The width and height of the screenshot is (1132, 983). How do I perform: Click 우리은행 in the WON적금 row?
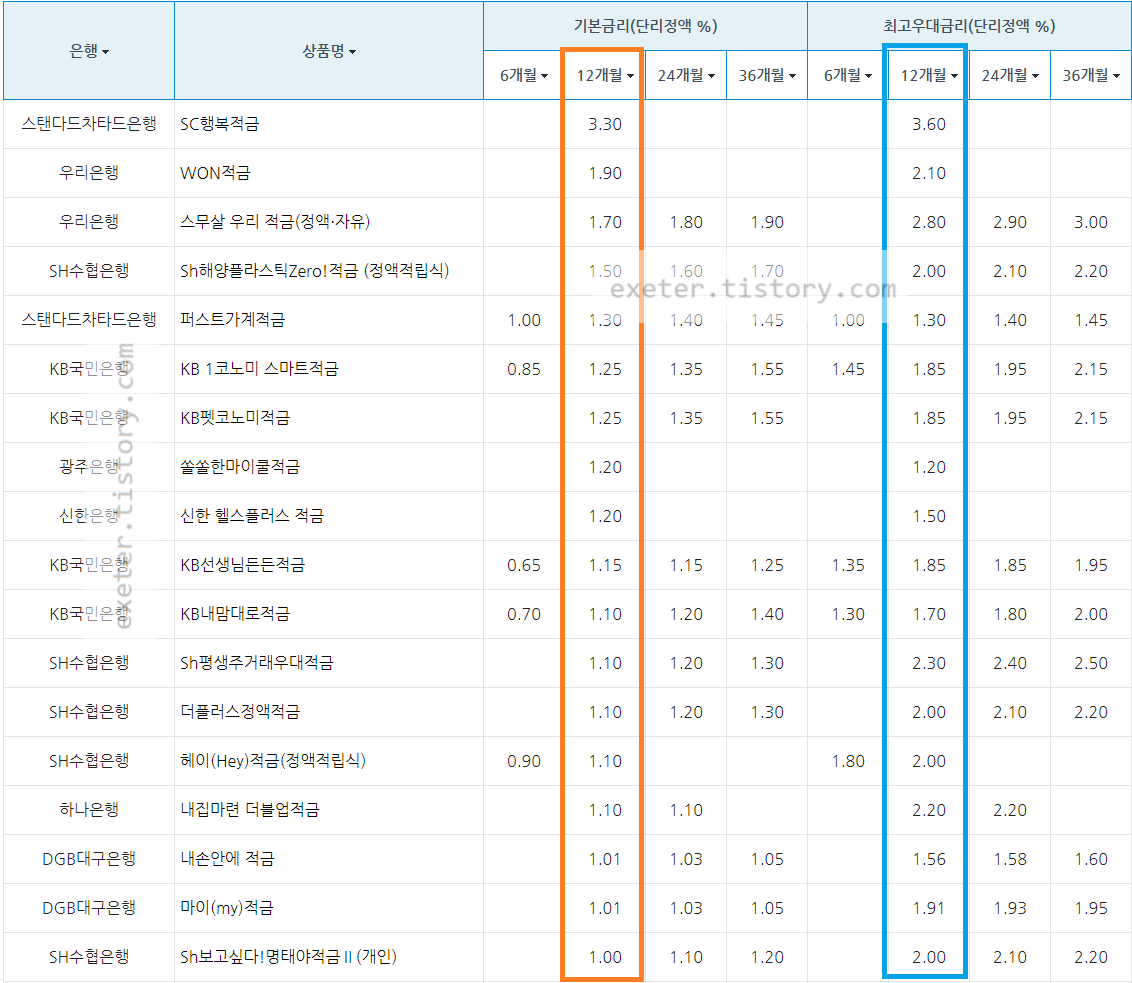point(89,173)
